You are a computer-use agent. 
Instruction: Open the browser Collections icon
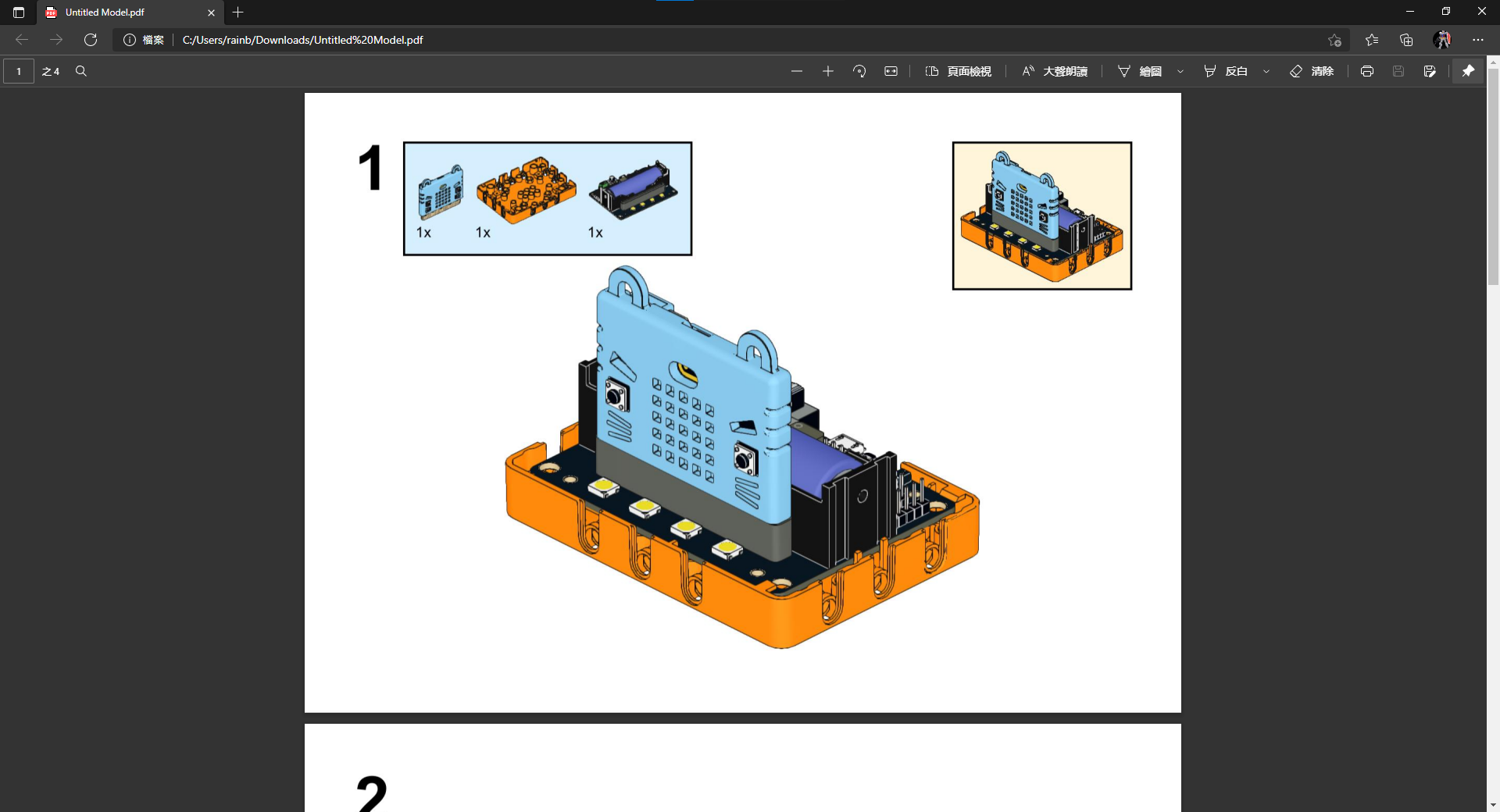click(x=1406, y=40)
